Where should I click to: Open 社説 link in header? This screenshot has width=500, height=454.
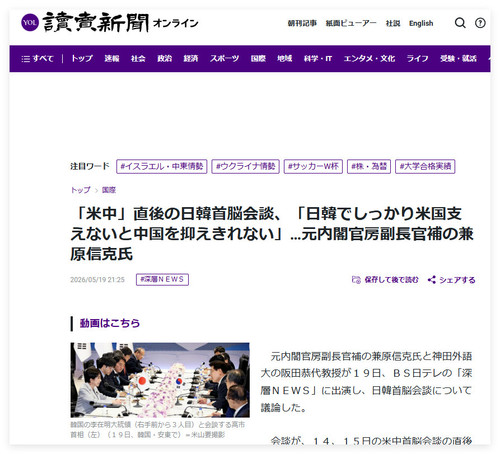[393, 23]
